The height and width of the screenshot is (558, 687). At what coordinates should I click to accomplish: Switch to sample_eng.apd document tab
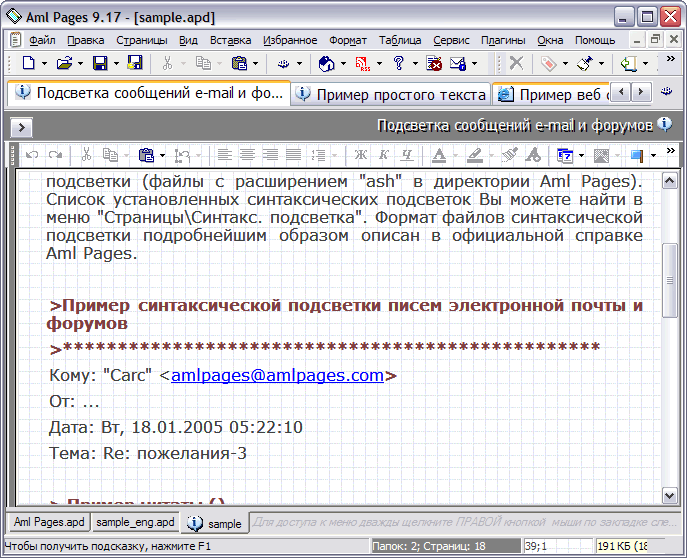[135, 522]
